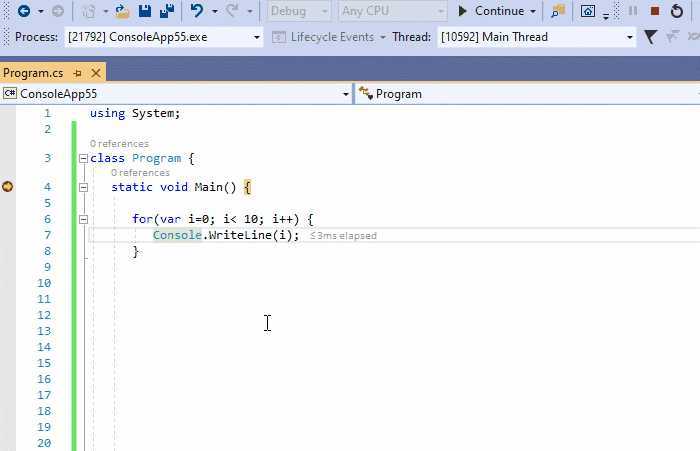Click the 0 references link above Main
The width and height of the screenshot is (700, 451).
(x=140, y=173)
